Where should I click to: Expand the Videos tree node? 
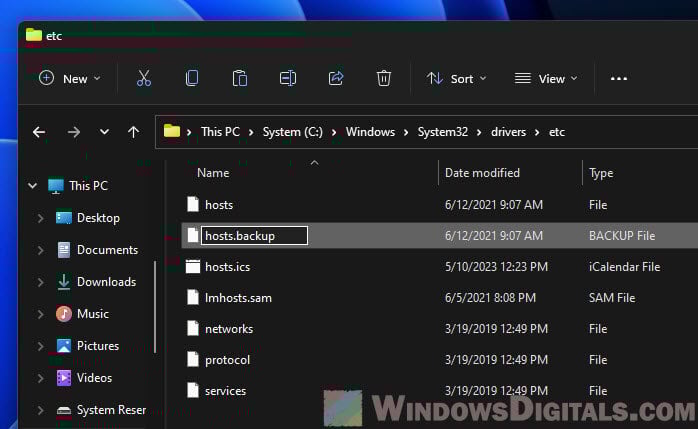[41, 378]
